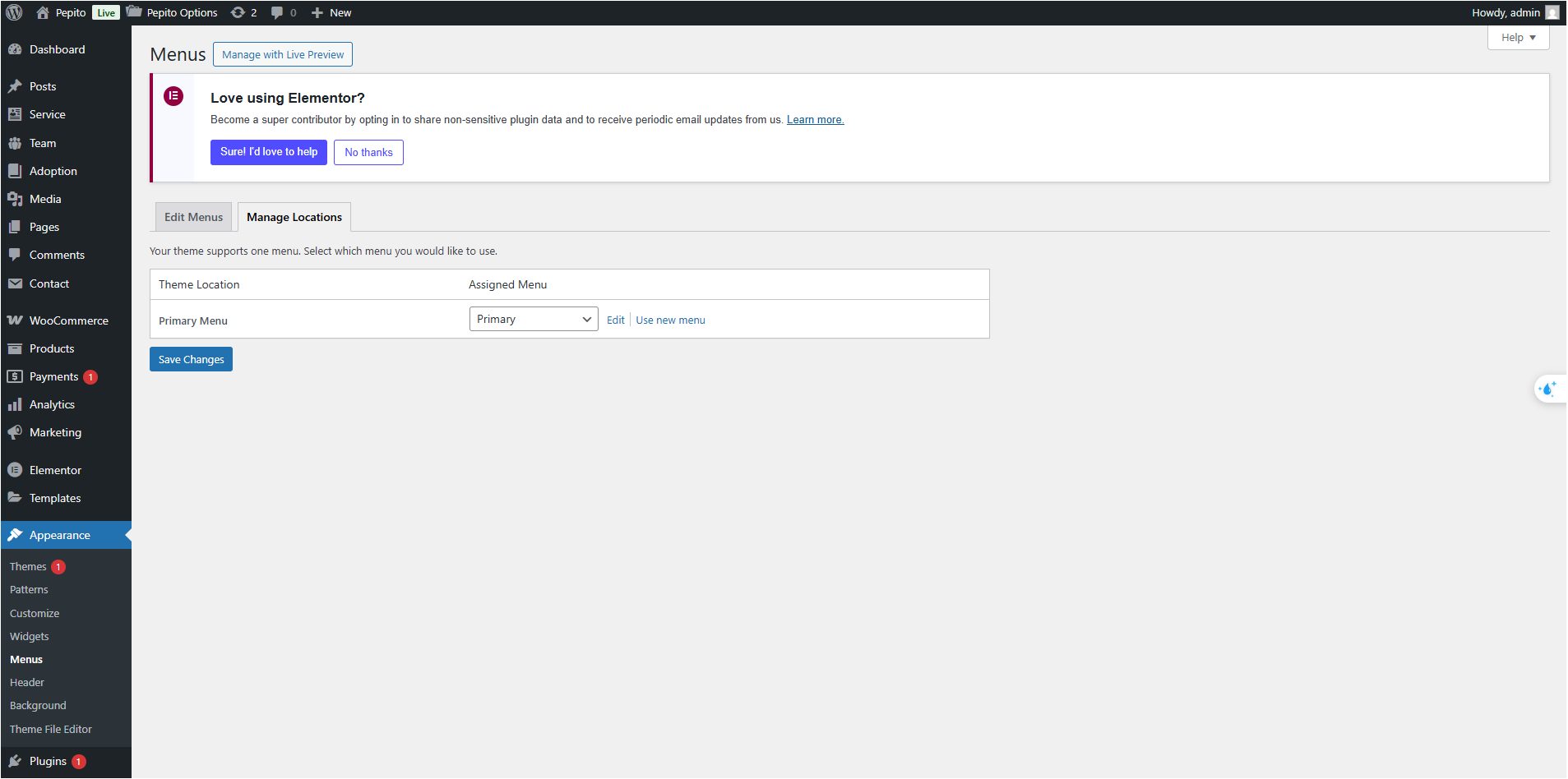The height and width of the screenshot is (779, 1568).
Task: Click the Comments icon in sidebar
Action: click(x=15, y=255)
